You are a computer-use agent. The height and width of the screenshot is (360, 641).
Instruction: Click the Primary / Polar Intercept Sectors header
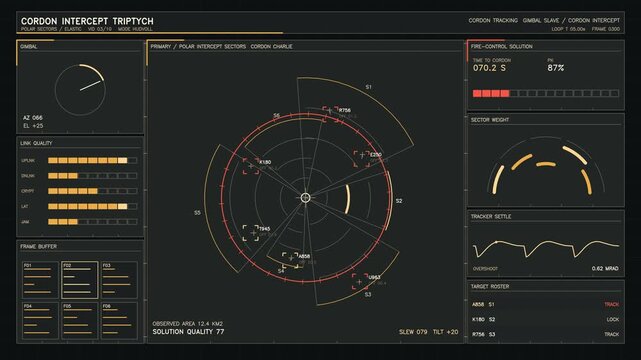221,47
